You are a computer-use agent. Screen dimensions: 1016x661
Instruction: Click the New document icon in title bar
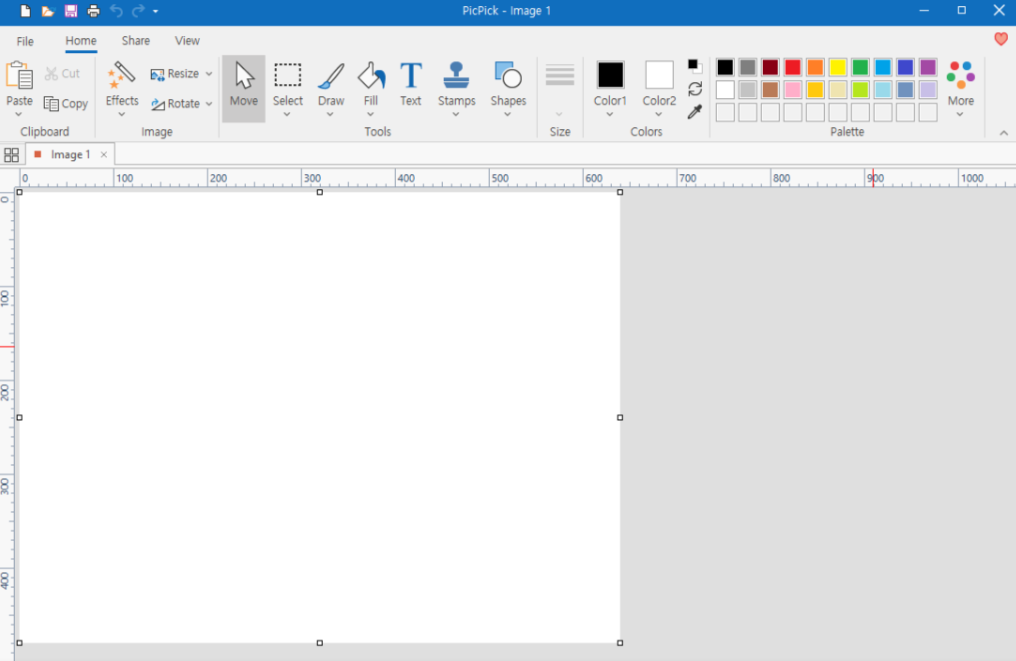(x=25, y=11)
